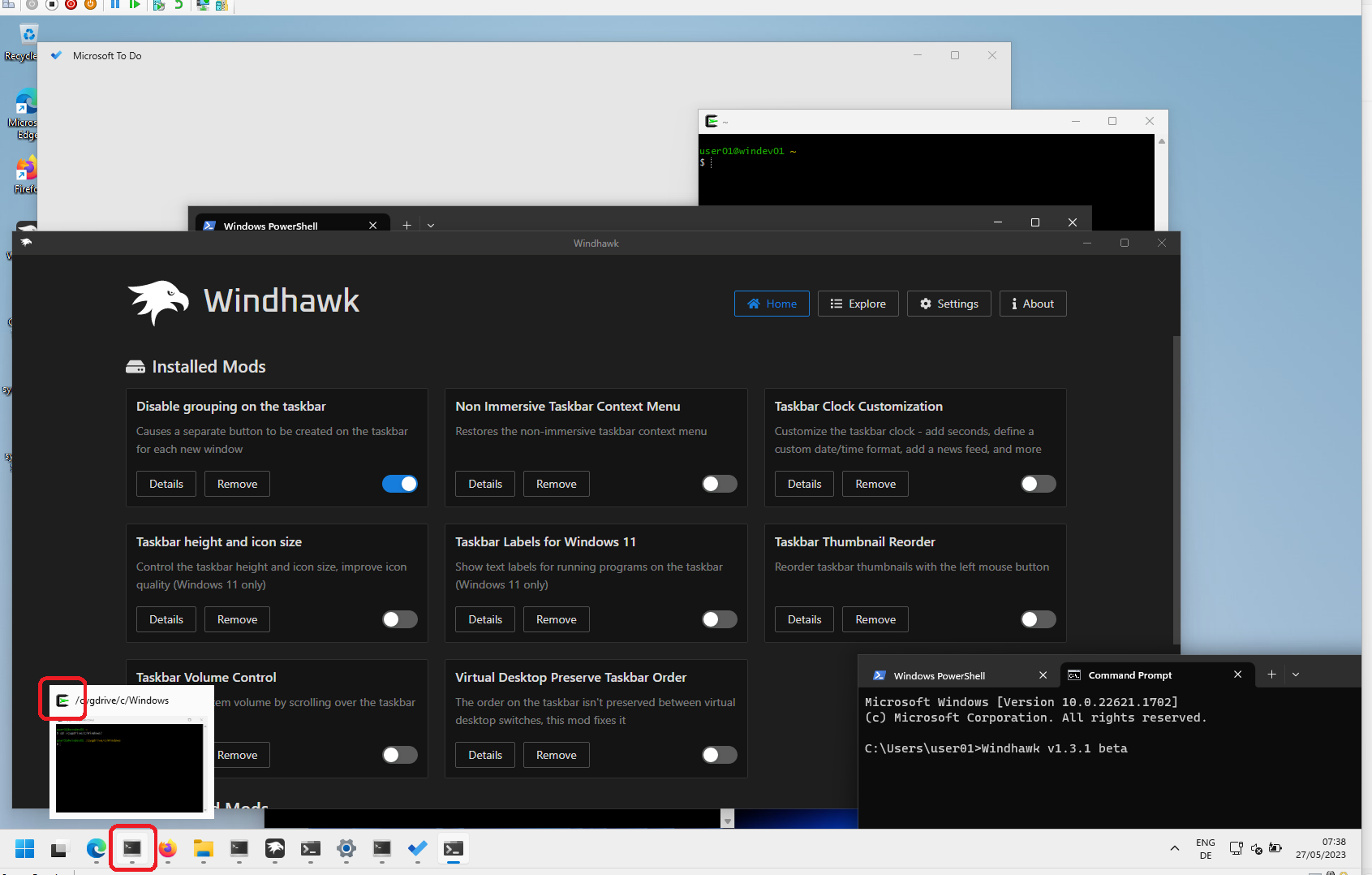Viewport: 1372px width, 875px height.
Task: Switch to the Explore section in Windhawk
Action: 858,303
